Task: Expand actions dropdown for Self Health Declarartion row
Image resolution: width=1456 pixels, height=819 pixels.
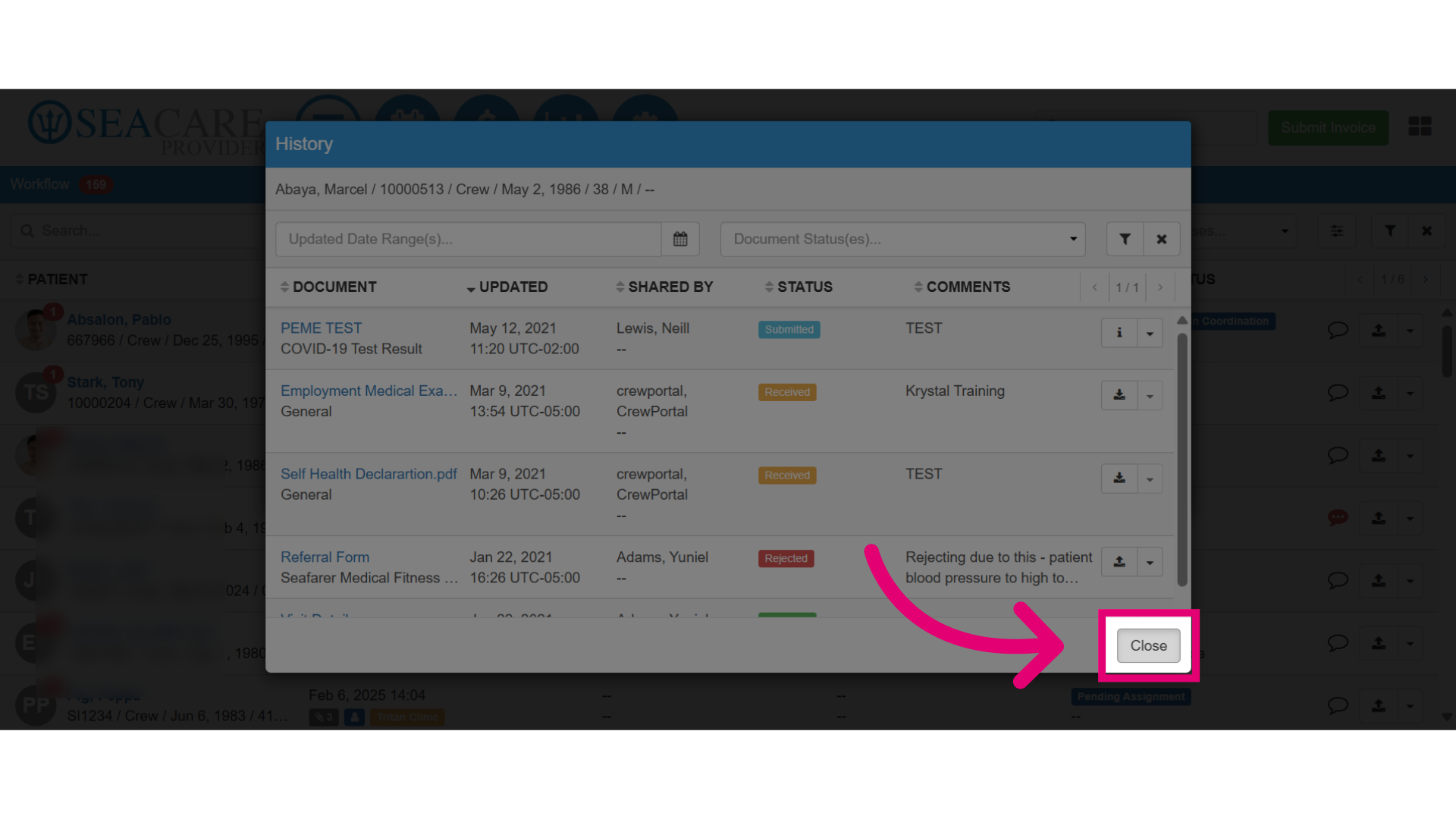Action: (1150, 479)
